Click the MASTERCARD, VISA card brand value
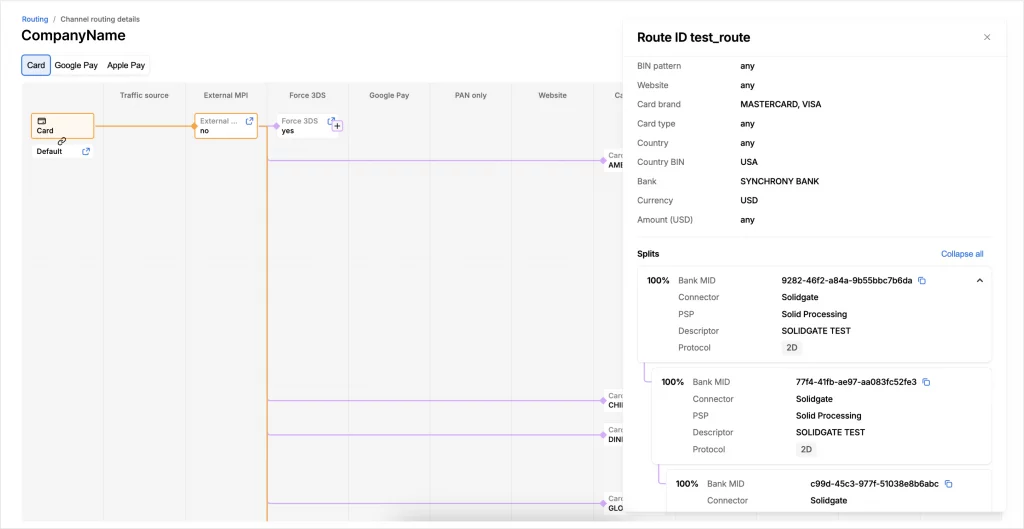The image size is (1024, 529). pos(781,104)
